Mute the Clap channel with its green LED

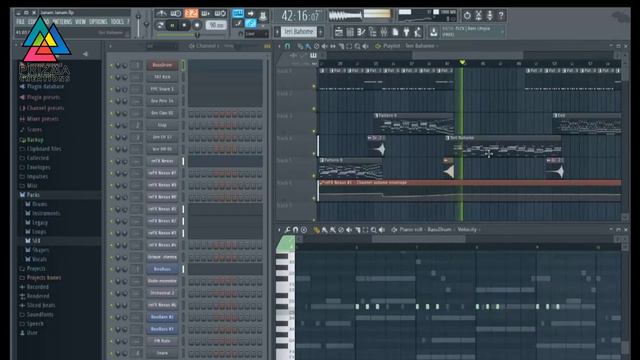click(x=111, y=125)
